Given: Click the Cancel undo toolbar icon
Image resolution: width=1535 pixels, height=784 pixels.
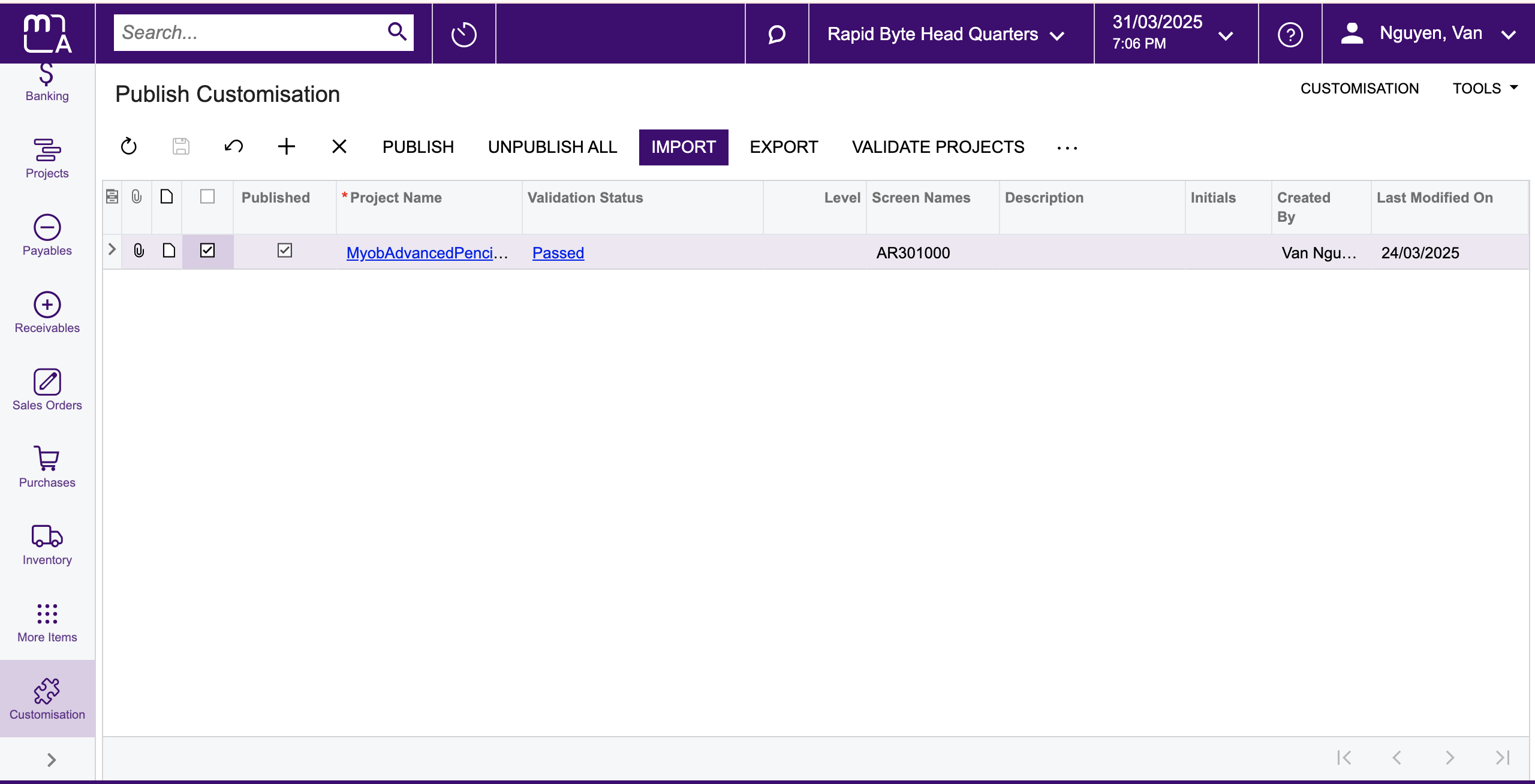Looking at the screenshot, I should click(x=234, y=147).
